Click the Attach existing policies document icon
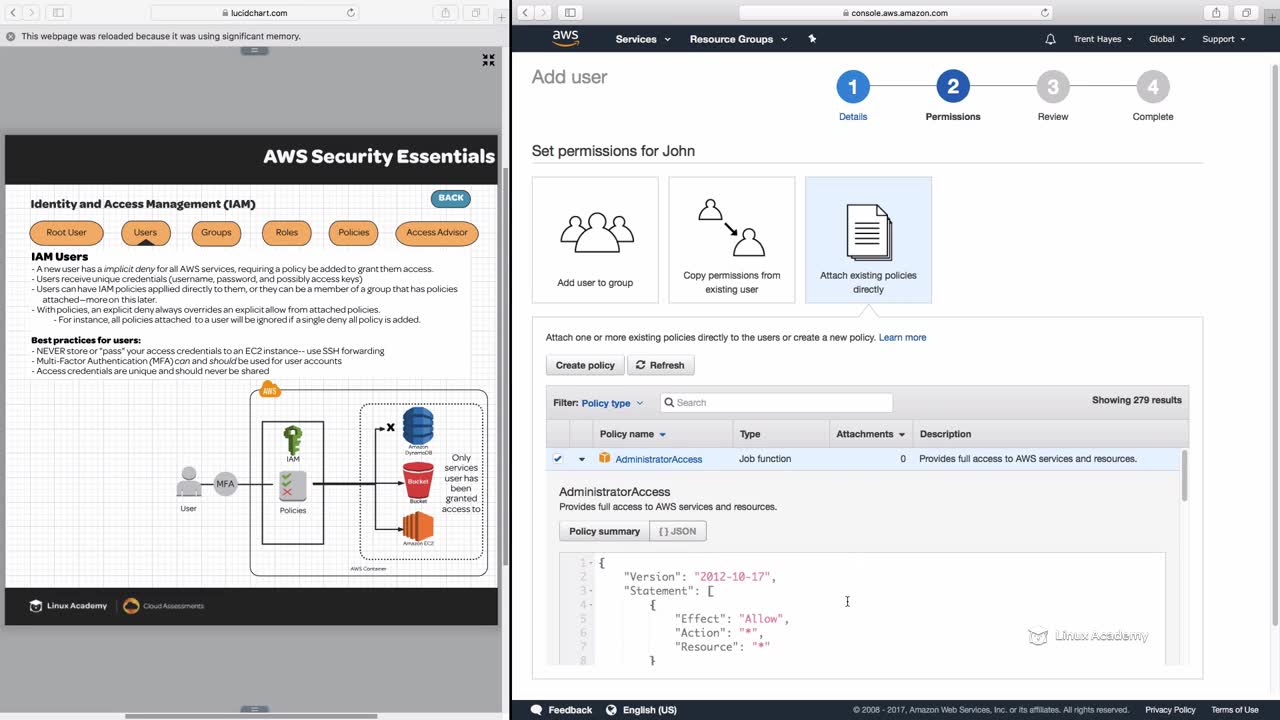Viewport: 1280px width, 720px height. click(868, 231)
